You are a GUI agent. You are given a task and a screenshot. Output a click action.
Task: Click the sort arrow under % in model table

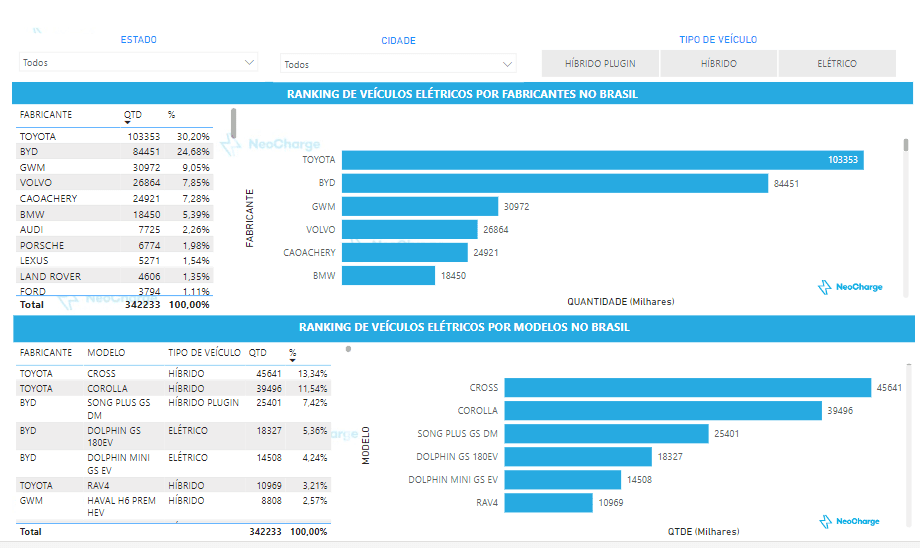[x=293, y=361]
